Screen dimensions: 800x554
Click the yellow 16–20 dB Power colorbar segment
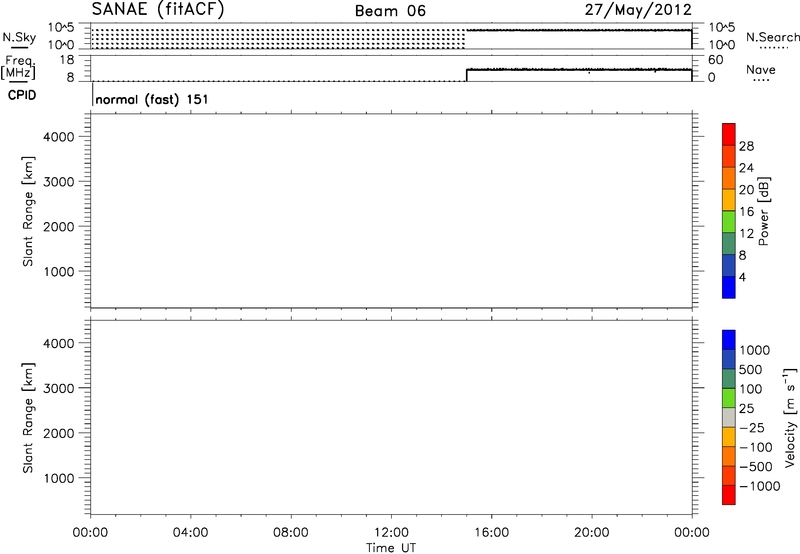tap(729, 200)
